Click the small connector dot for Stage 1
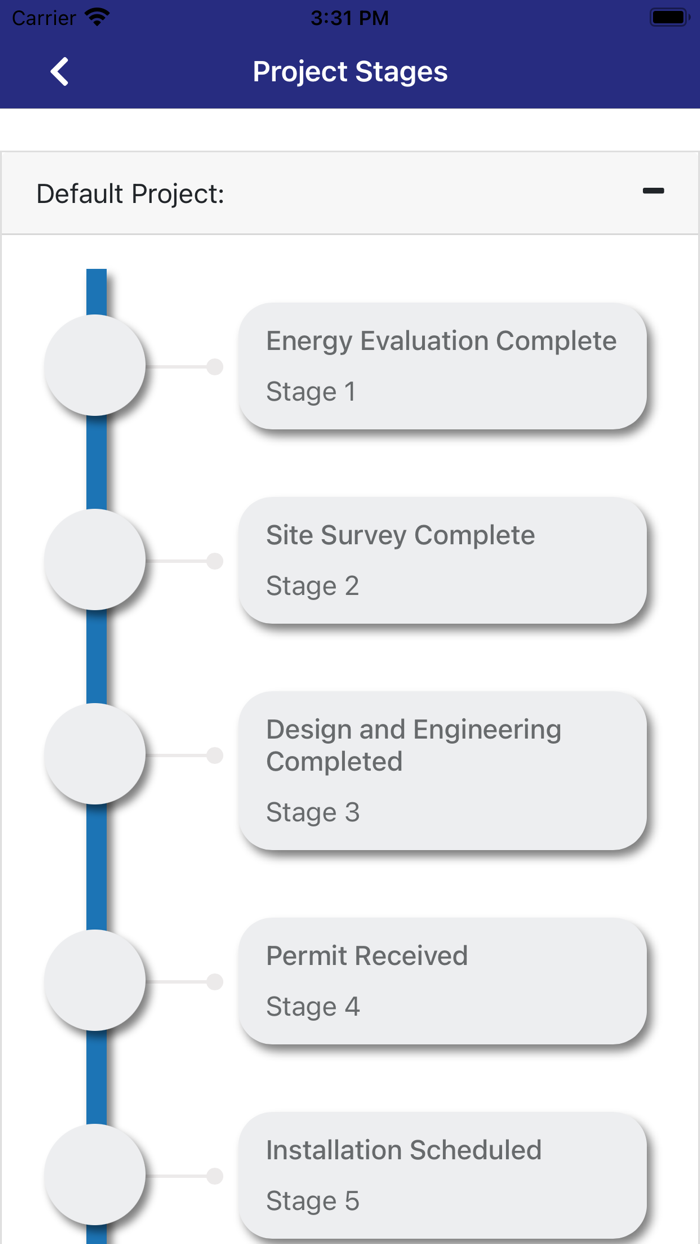 [x=215, y=367]
